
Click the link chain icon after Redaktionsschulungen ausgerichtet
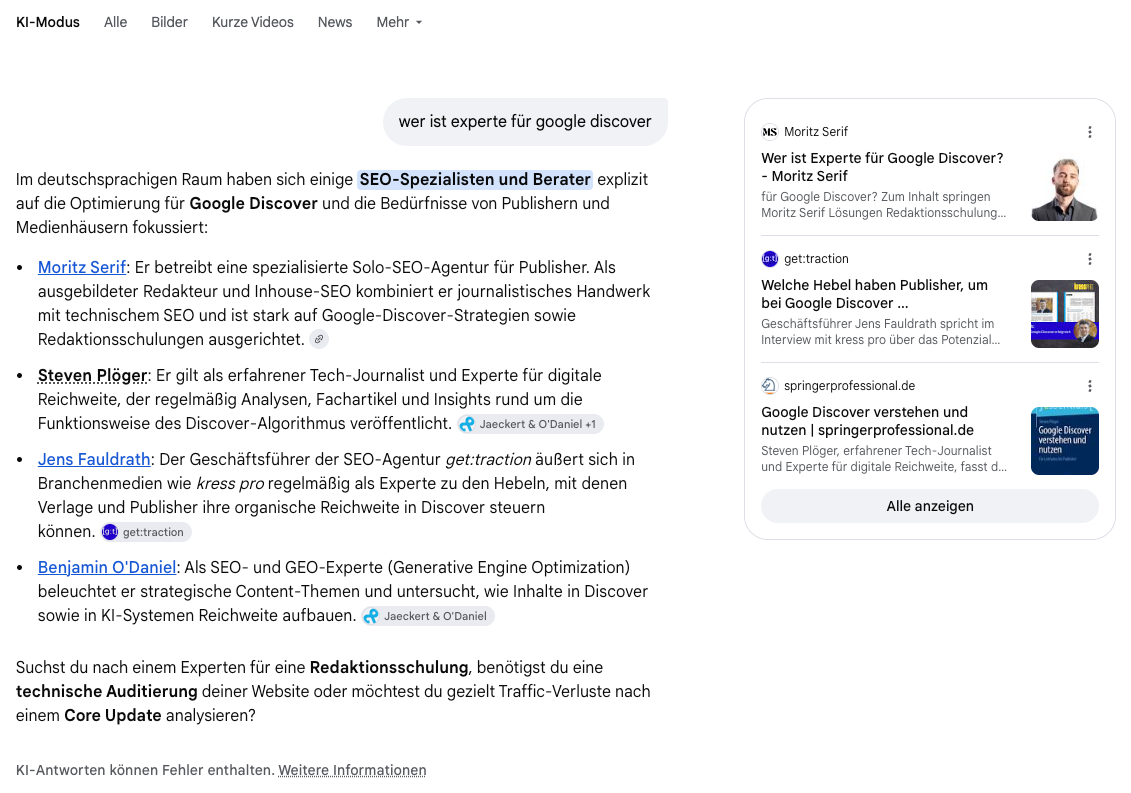pos(319,339)
